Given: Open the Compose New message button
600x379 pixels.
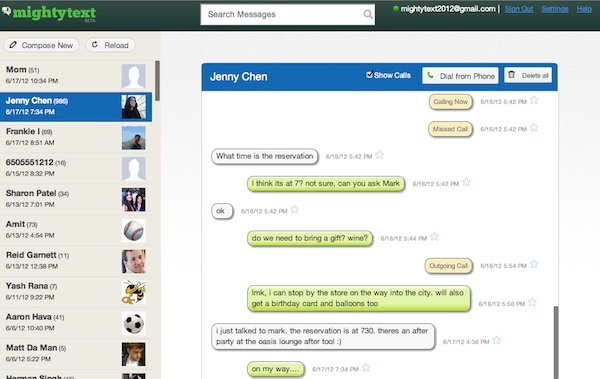Looking at the screenshot, I should click(x=41, y=45).
